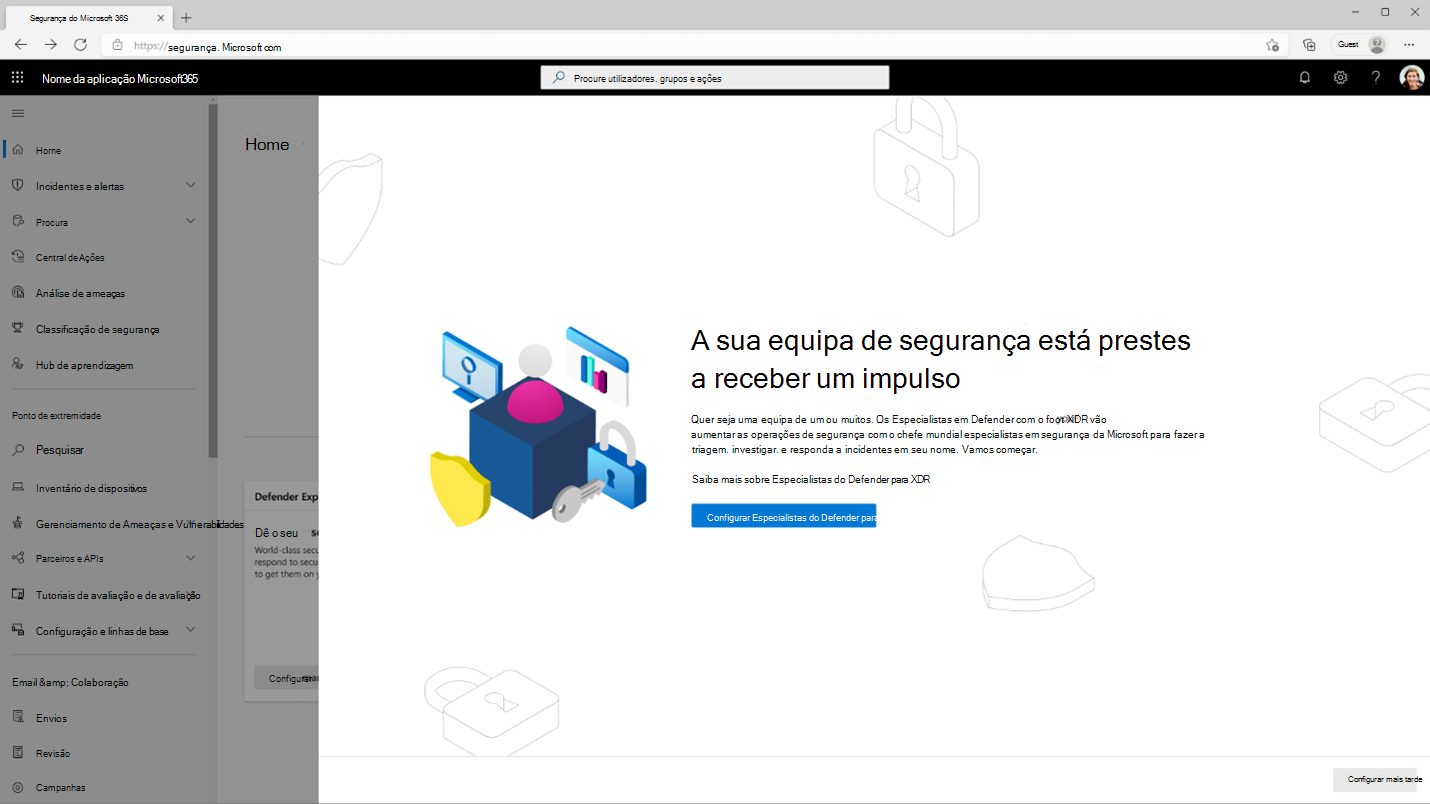This screenshot has width=1430, height=804.
Task: Click the browser forward arrow
Action: pos(51,45)
